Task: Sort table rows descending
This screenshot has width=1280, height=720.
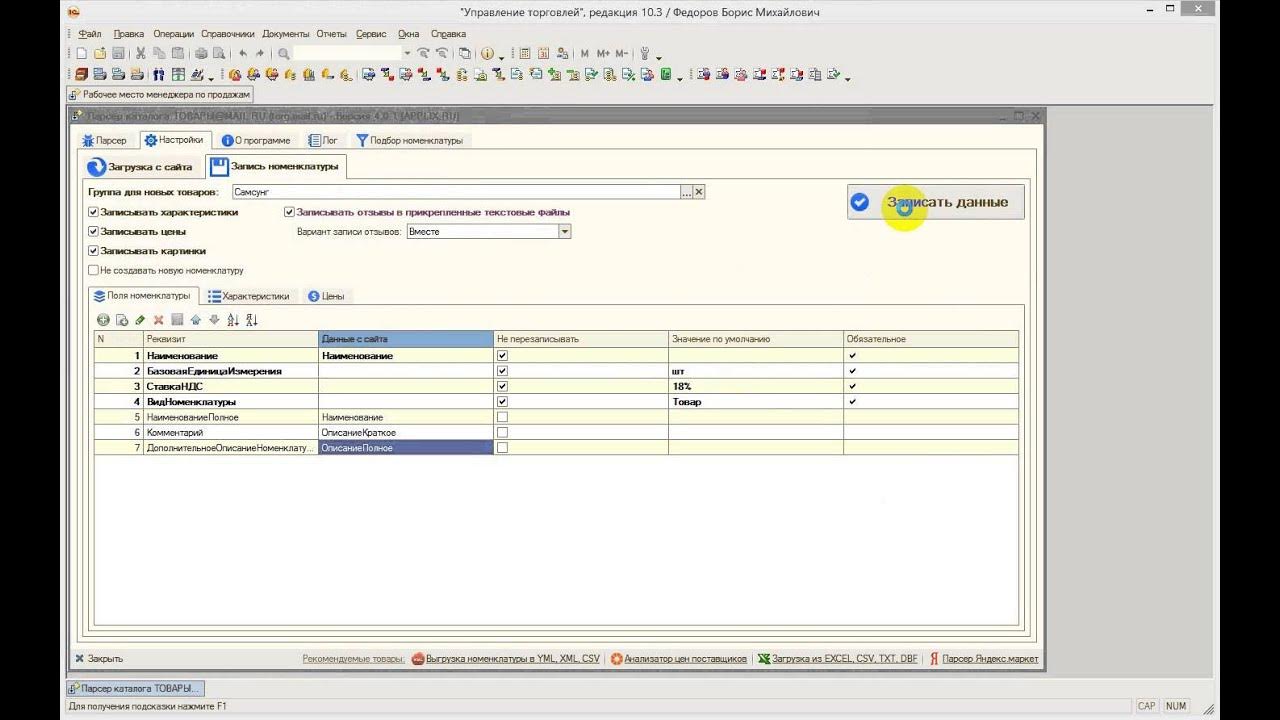Action: [x=251, y=320]
